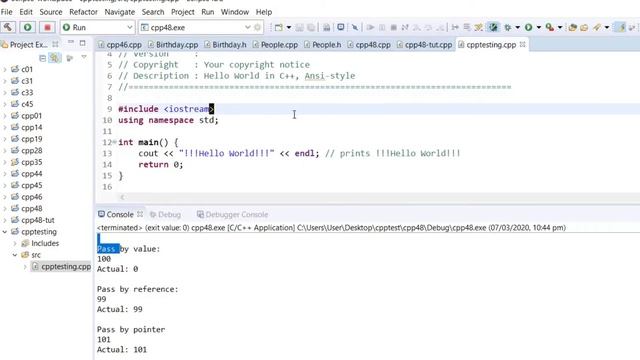Click the Print icon in the toolbar
The width and height of the screenshot is (640, 360).
pyautogui.click(x=327, y=27)
